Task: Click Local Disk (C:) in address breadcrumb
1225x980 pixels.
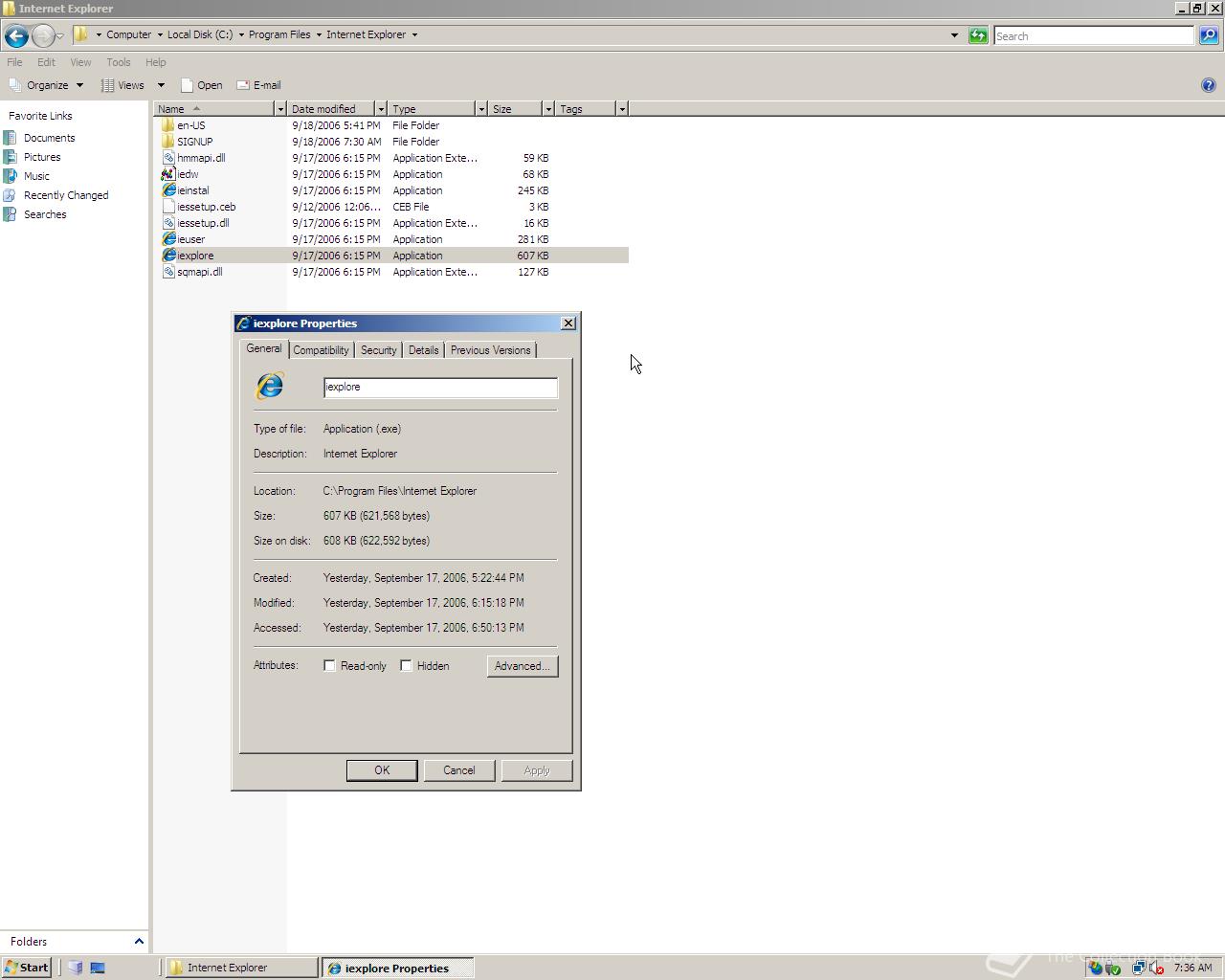Action: coord(200,34)
